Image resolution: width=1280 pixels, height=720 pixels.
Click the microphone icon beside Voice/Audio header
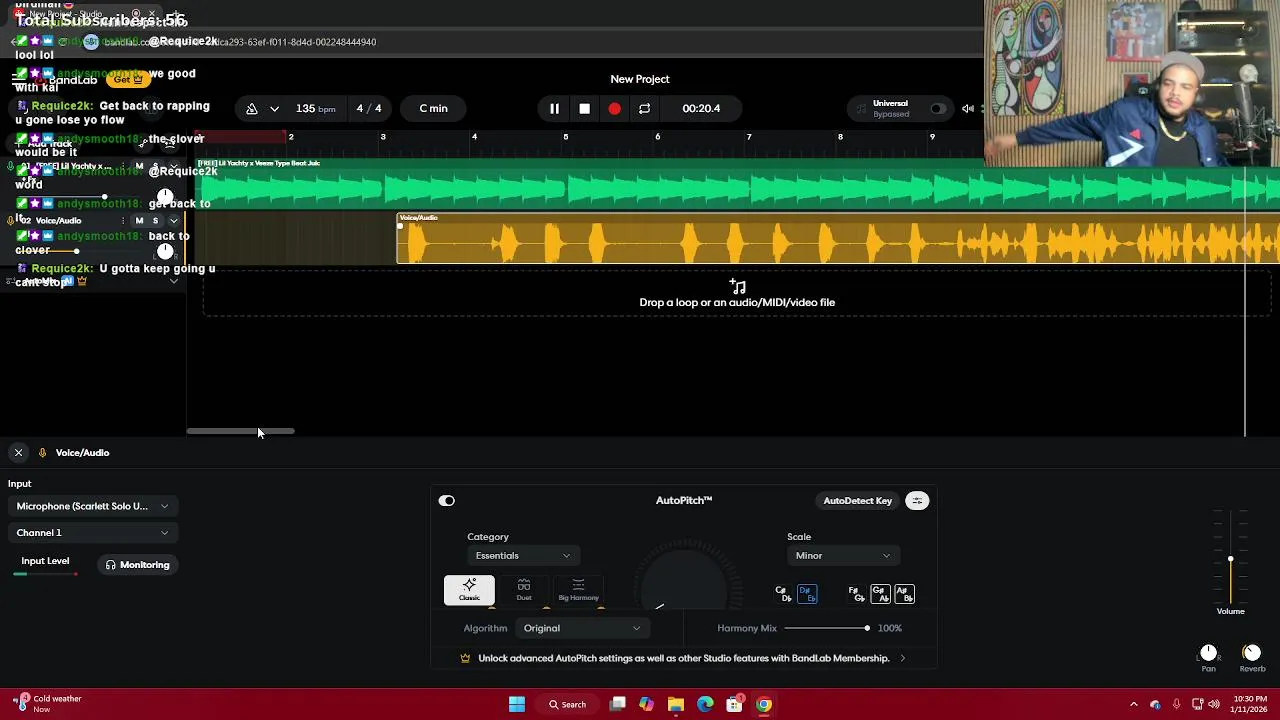click(42, 453)
